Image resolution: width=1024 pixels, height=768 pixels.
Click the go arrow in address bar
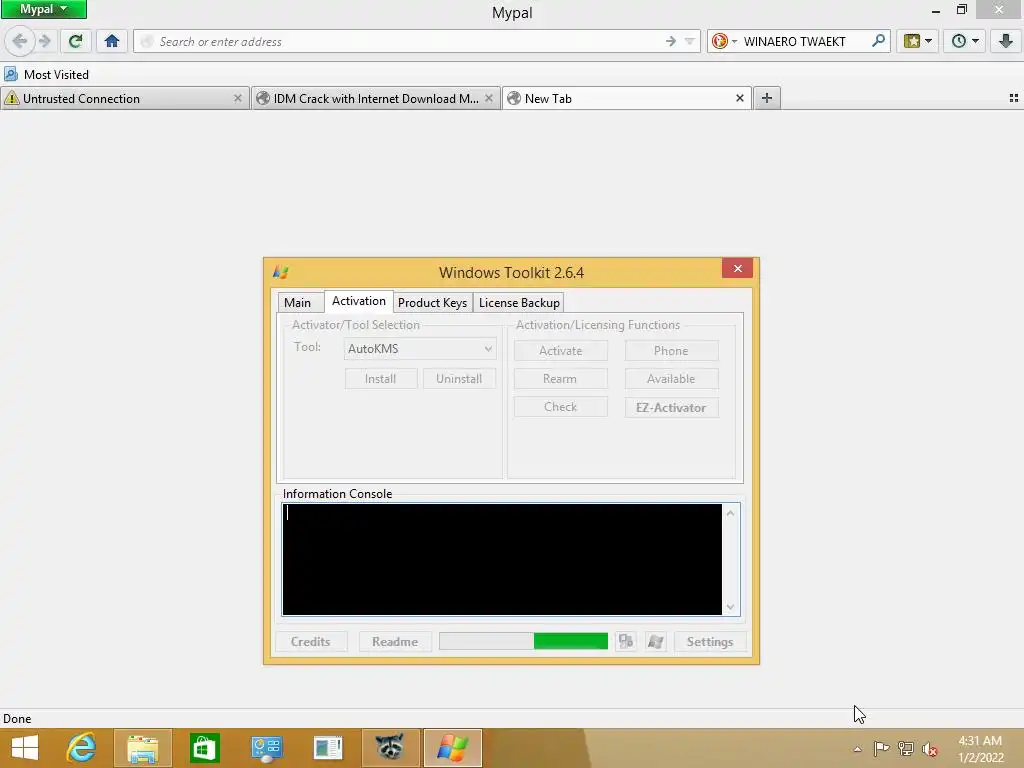(671, 41)
